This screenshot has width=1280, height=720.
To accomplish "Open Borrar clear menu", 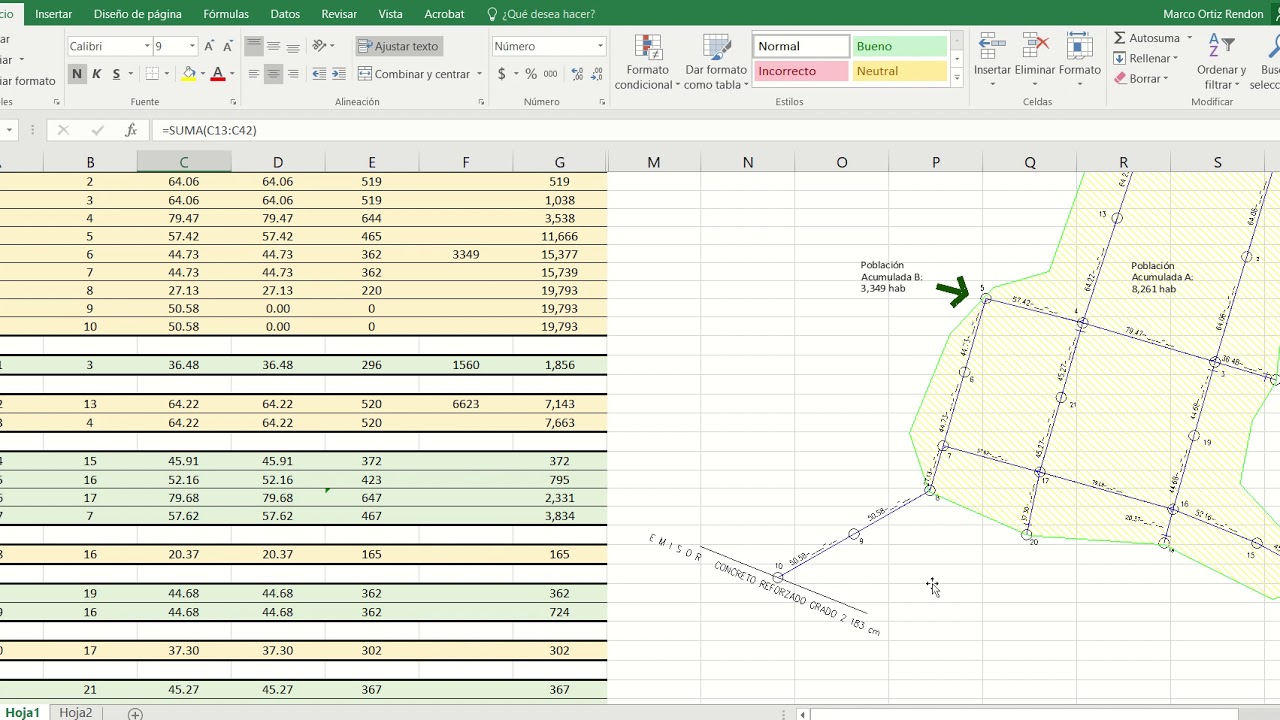I will pos(1141,78).
